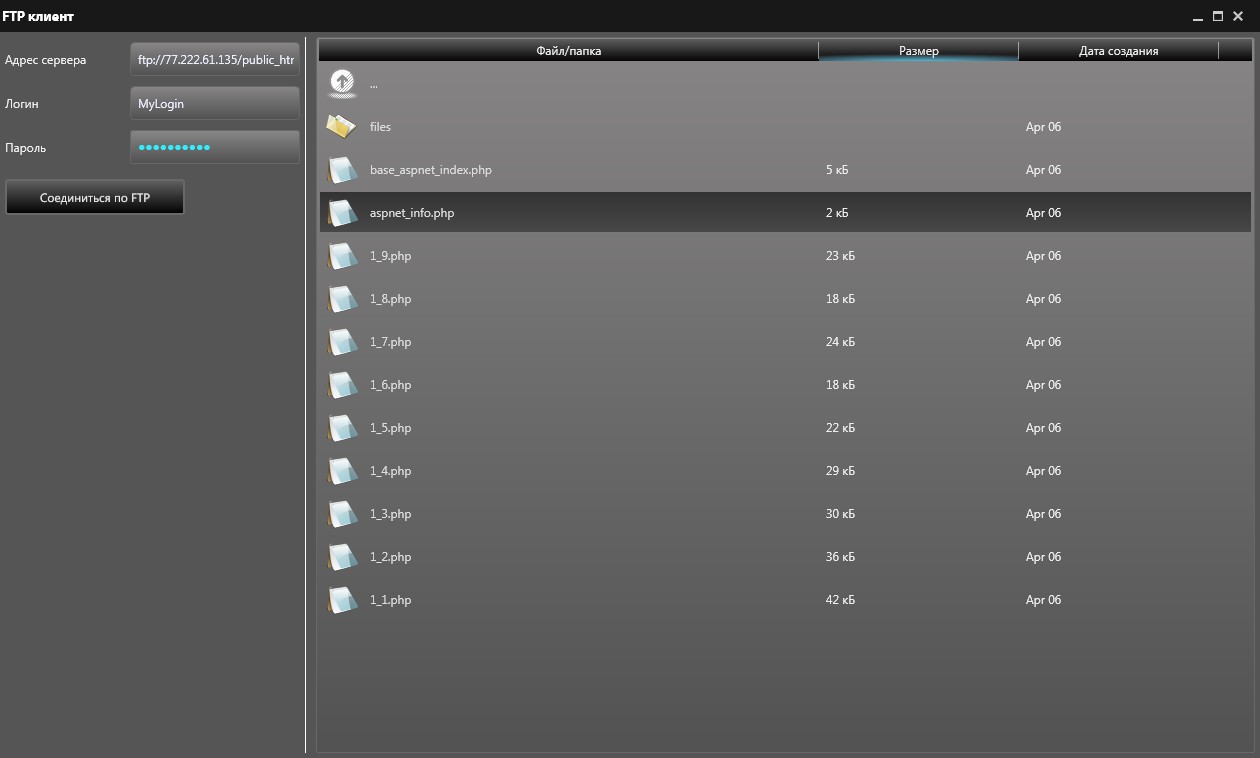Click the 1_7.php file name

(x=390, y=342)
